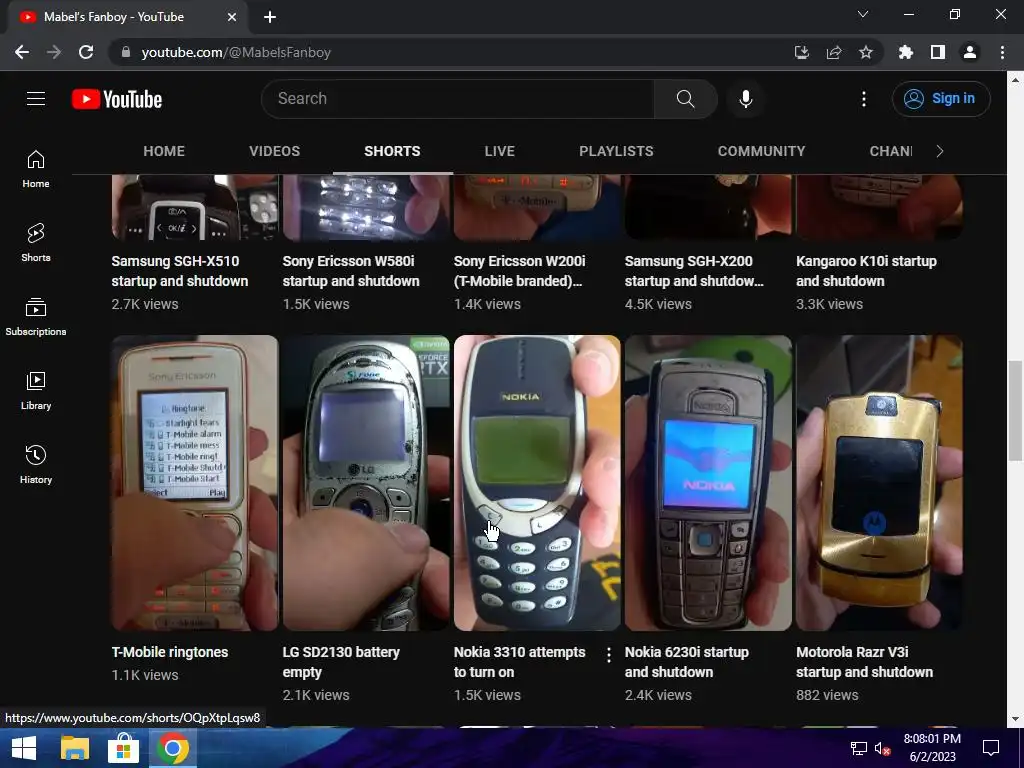
Task: Play the Nokia 6230i thumbnail
Action: 708,483
